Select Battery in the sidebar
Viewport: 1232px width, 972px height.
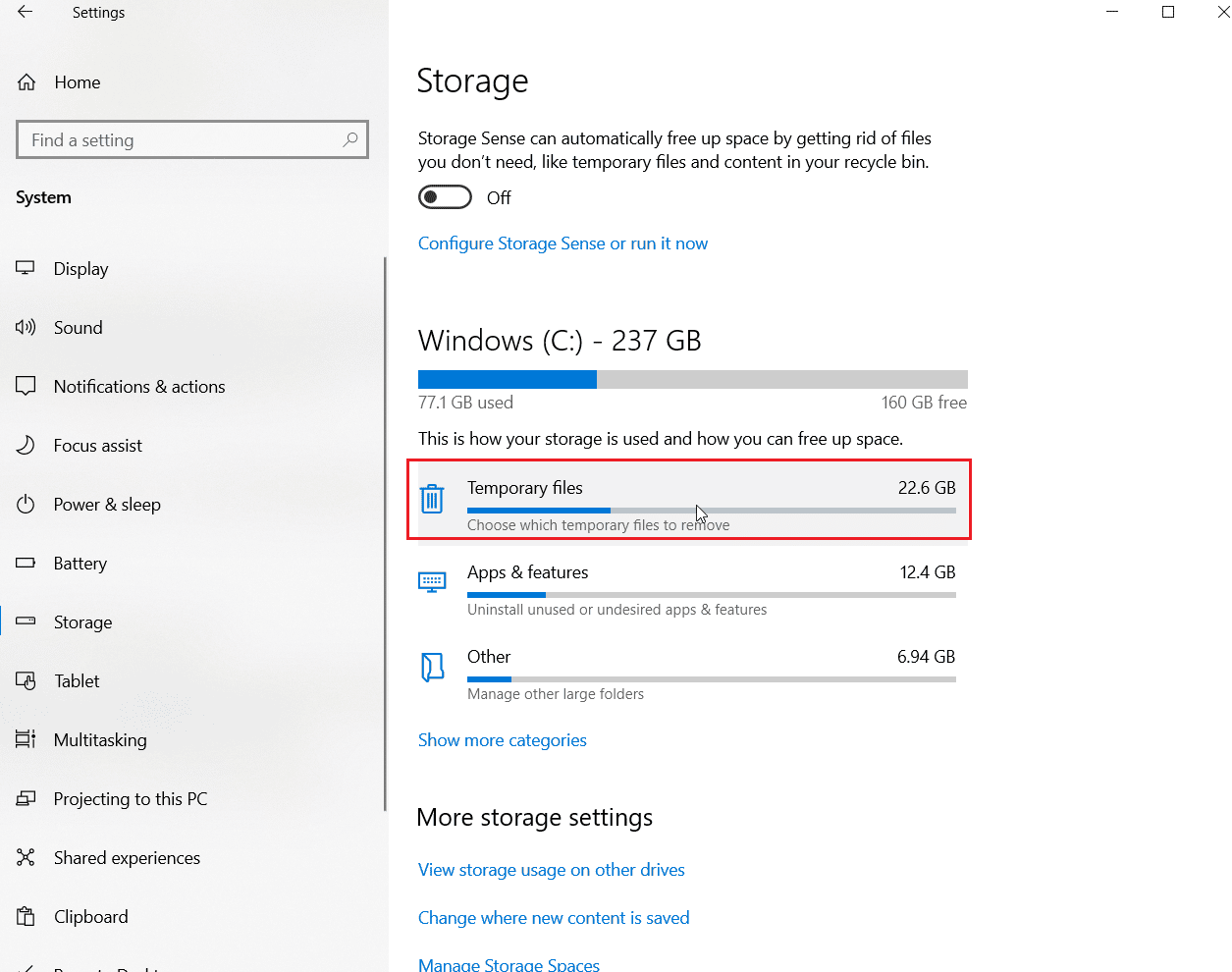[80, 563]
